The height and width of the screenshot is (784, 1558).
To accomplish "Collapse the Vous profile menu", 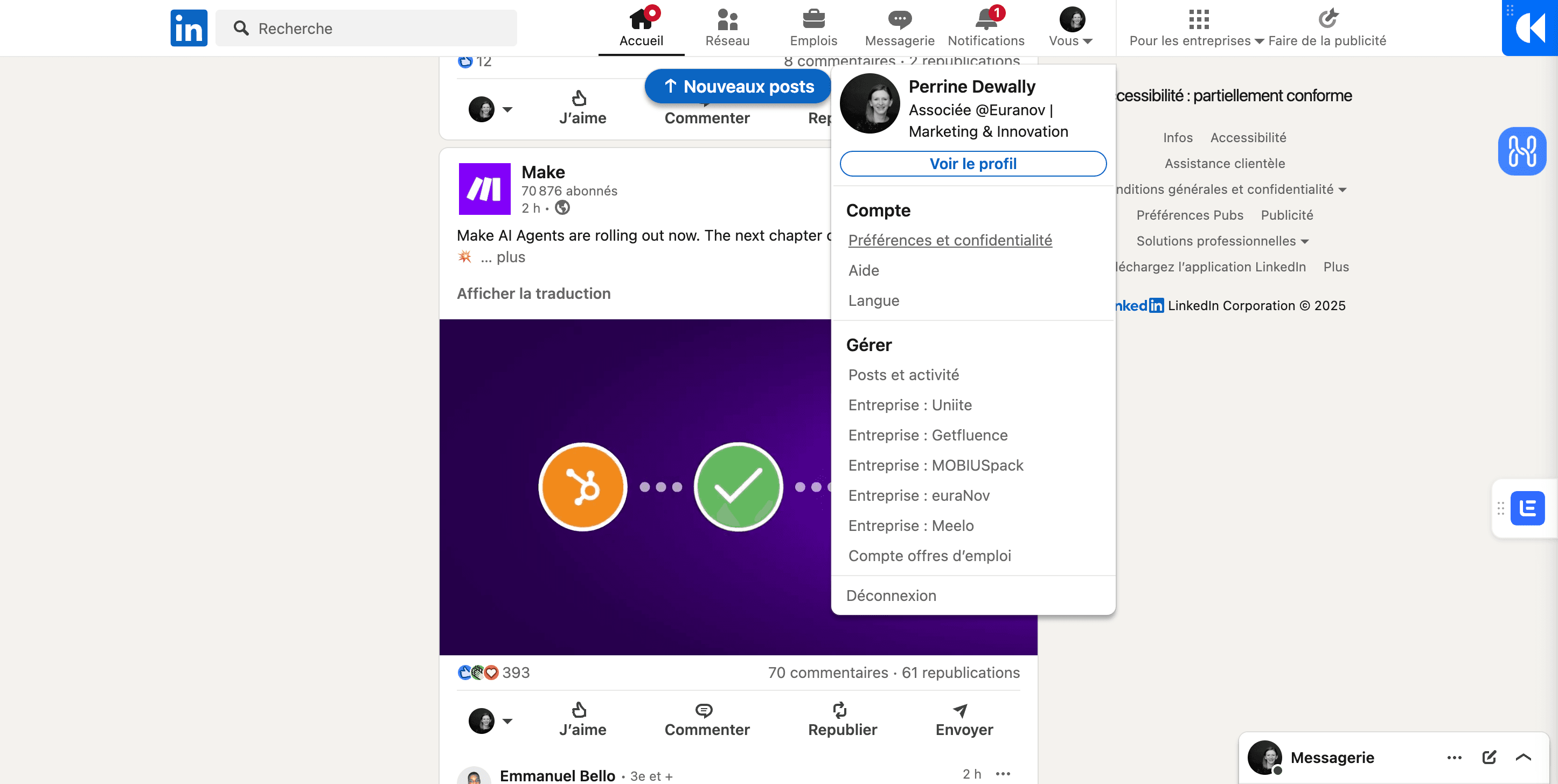I will [x=1071, y=28].
